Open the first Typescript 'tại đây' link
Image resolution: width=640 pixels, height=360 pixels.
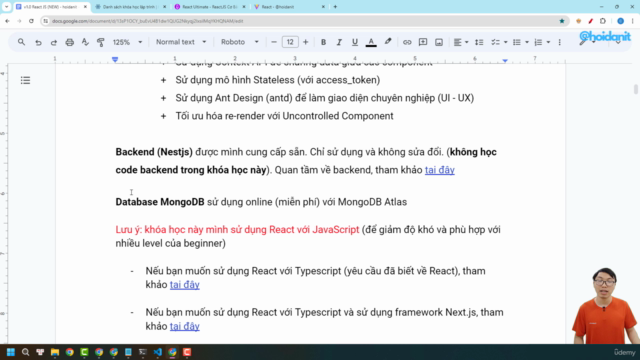click(x=184, y=284)
